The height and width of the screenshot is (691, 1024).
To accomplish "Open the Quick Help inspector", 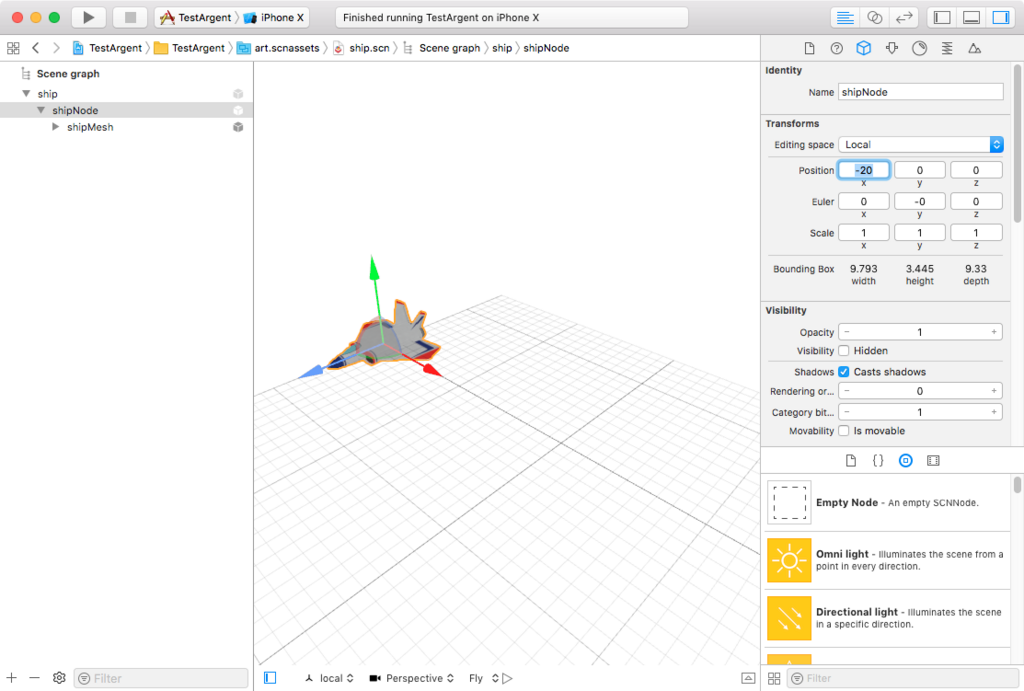I will coord(837,48).
